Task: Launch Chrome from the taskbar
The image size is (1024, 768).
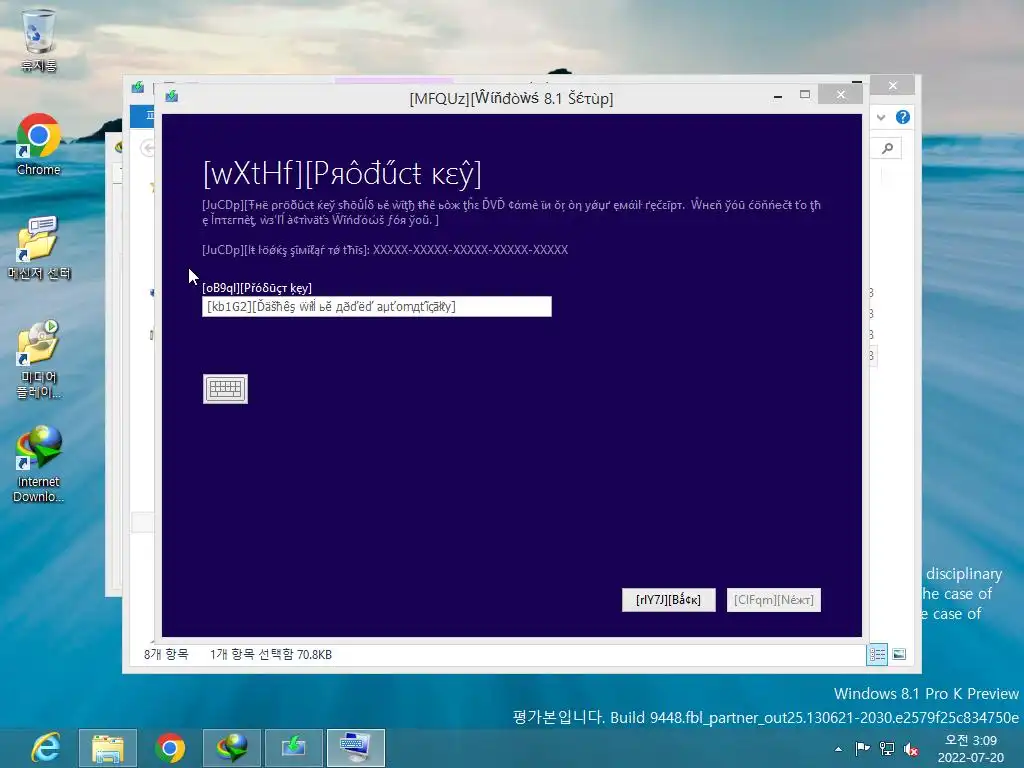Action: [x=170, y=748]
